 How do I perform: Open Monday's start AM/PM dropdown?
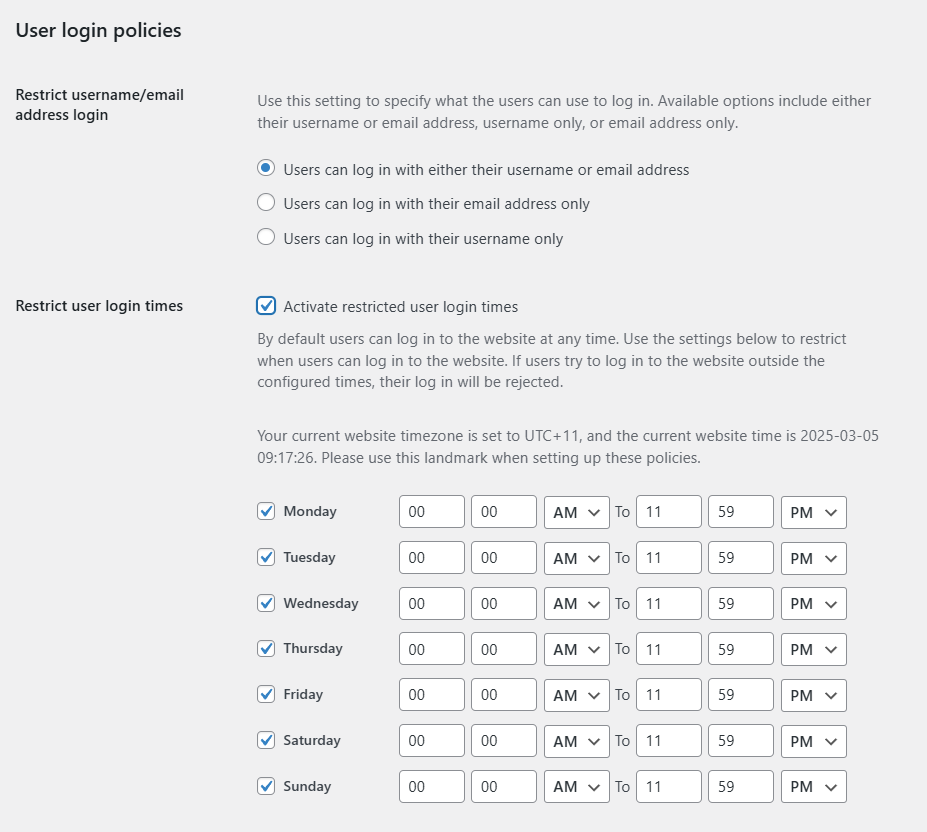(x=576, y=512)
